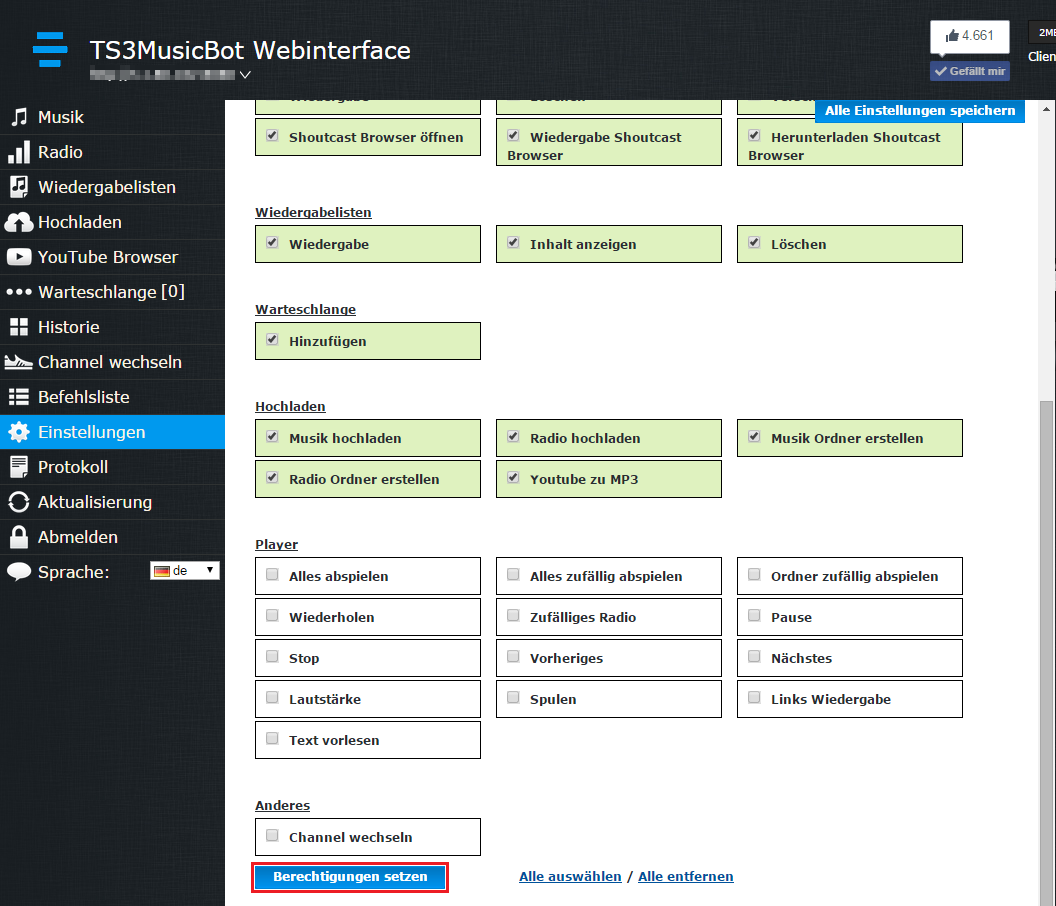The image size is (1056, 906).
Task: Toggle Musik Ordner erstellen checkbox
Action: click(x=754, y=436)
